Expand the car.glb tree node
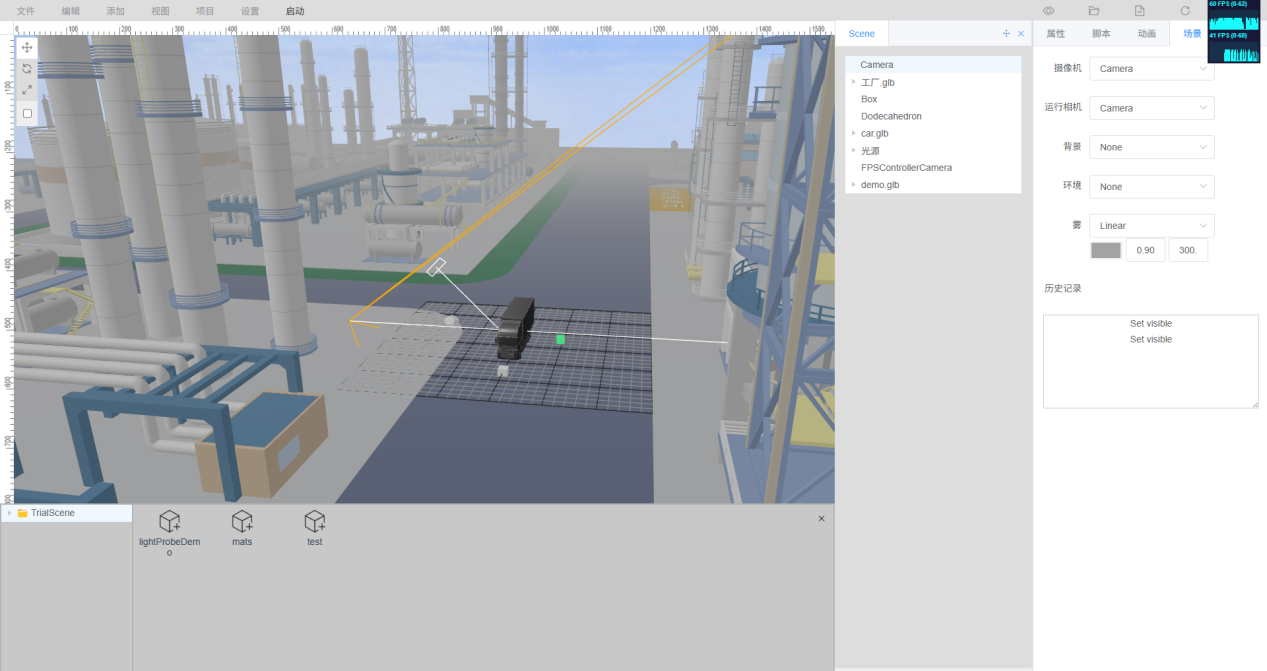 pyautogui.click(x=853, y=133)
